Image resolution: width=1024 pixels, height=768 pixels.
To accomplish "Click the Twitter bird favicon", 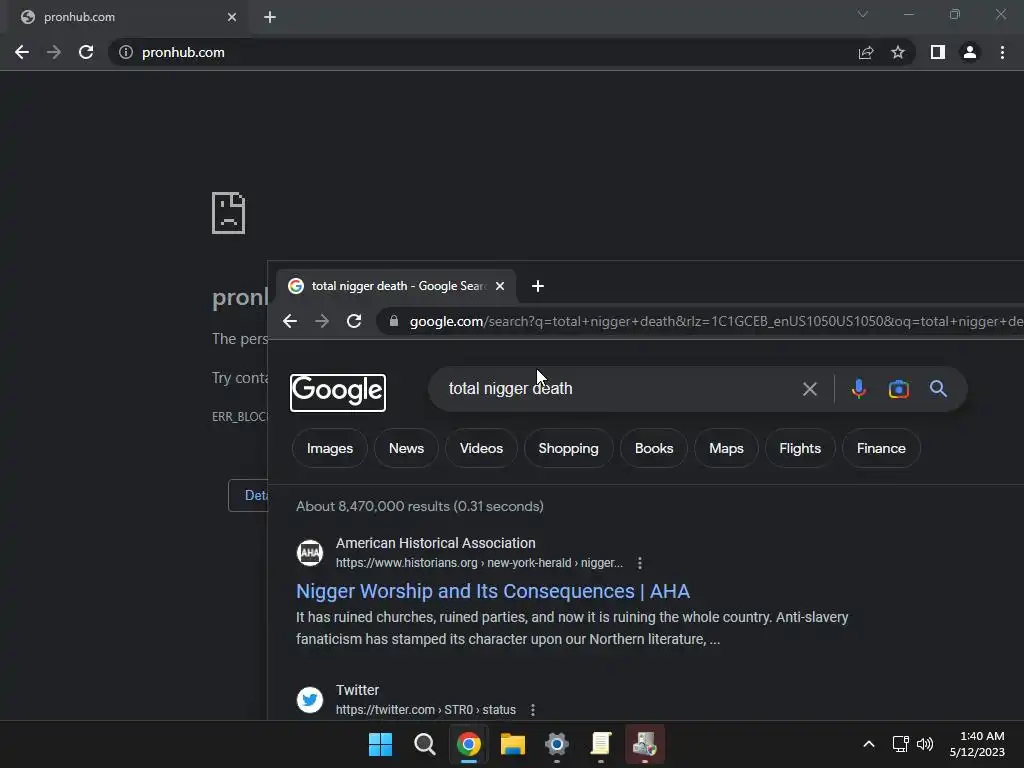I will point(310,699).
